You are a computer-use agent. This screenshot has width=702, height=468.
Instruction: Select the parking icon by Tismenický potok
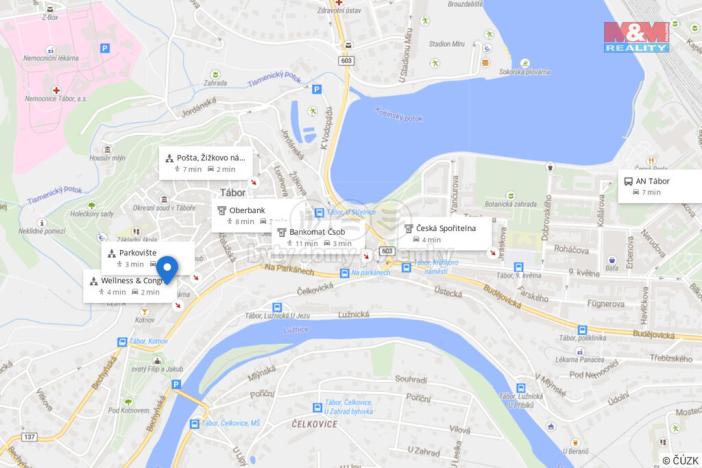click(x=317, y=90)
